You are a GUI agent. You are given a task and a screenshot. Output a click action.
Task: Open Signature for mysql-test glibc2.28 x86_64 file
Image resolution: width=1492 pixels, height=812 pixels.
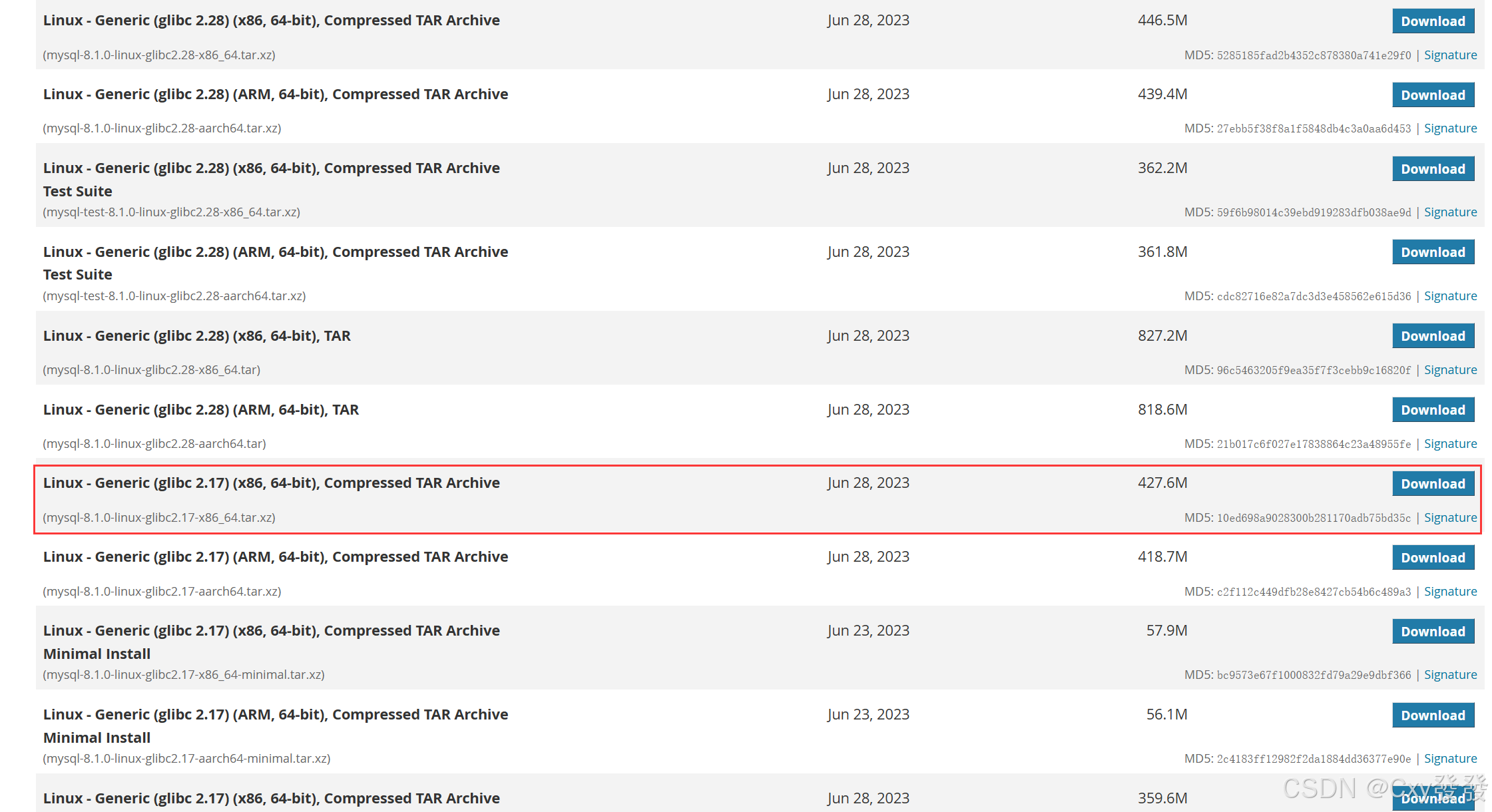pyautogui.click(x=1449, y=212)
